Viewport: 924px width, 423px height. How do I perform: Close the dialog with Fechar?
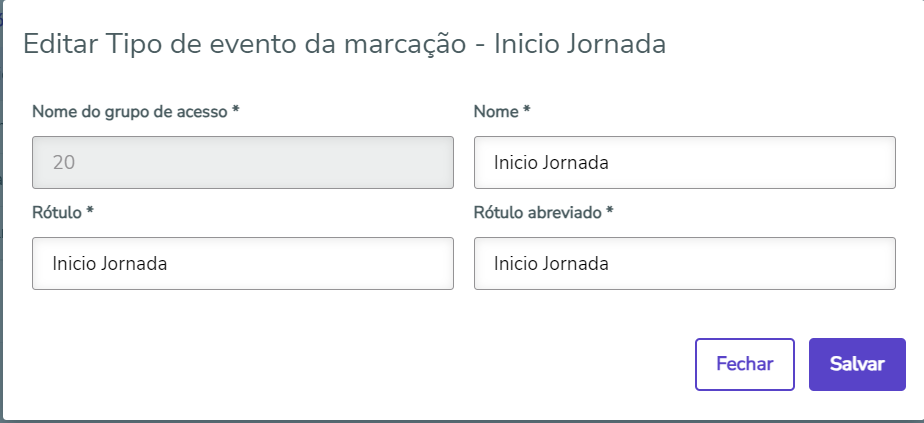[744, 364]
